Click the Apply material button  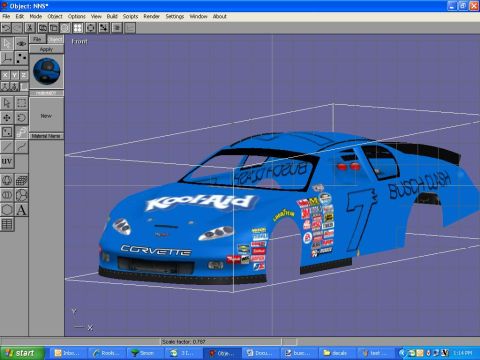pos(46,49)
